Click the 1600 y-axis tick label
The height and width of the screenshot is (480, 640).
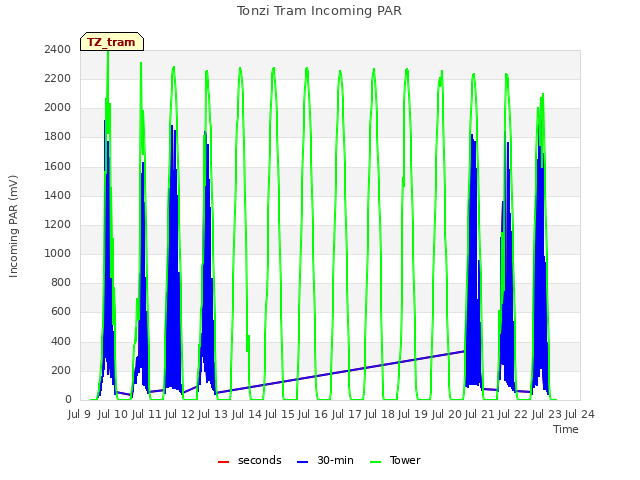58,166
